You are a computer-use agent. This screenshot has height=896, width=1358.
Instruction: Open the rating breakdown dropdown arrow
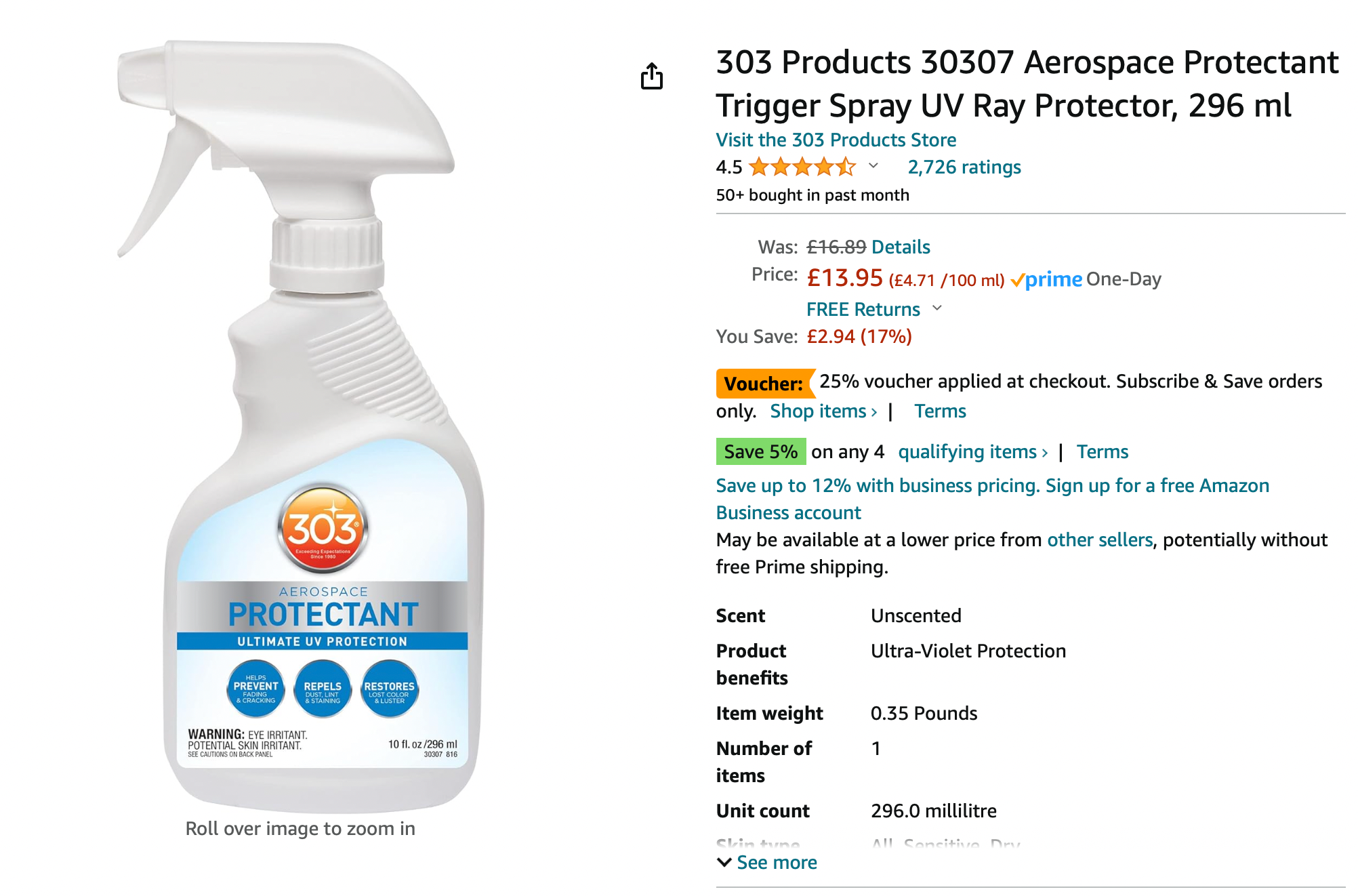873,165
